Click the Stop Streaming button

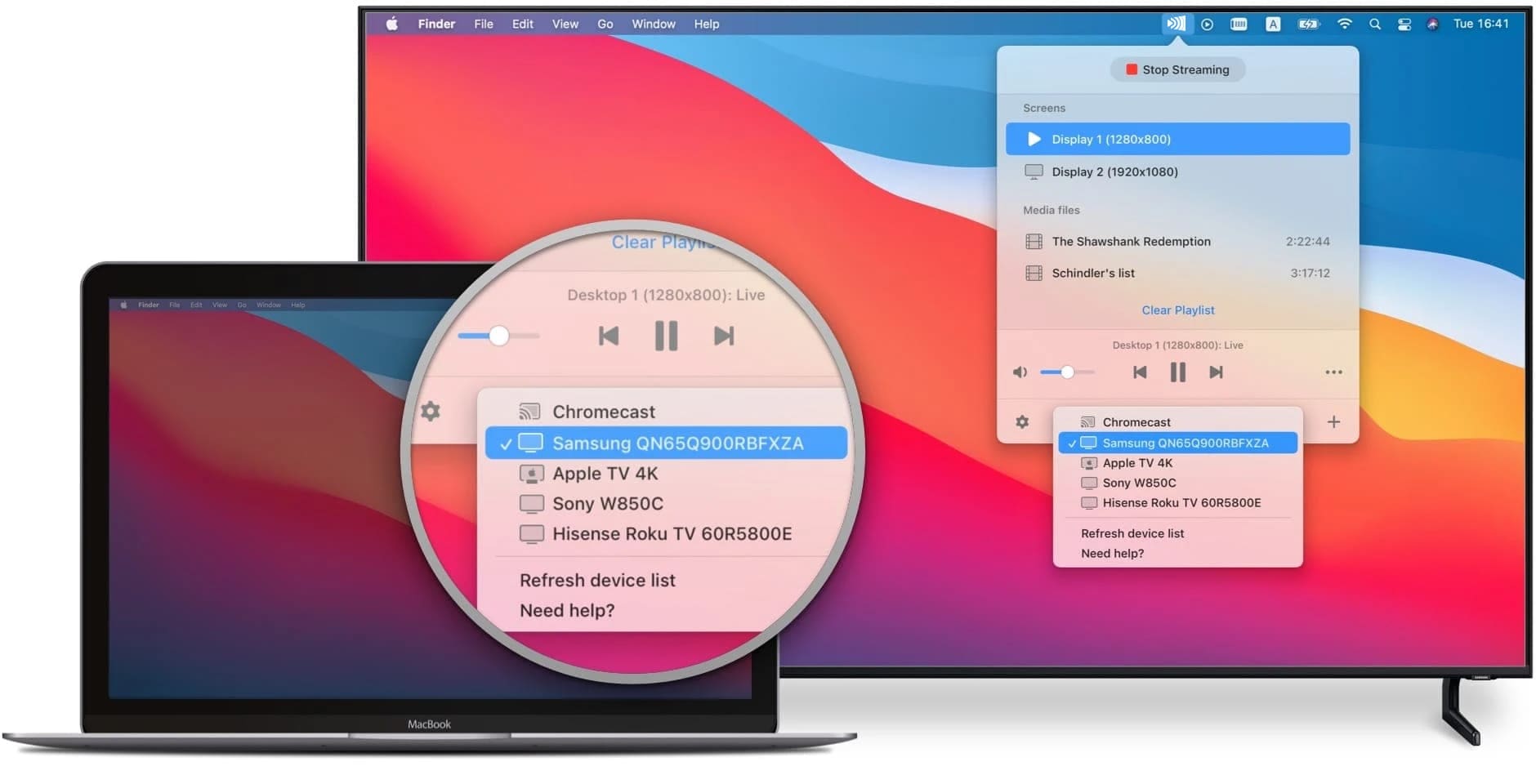(x=1177, y=69)
